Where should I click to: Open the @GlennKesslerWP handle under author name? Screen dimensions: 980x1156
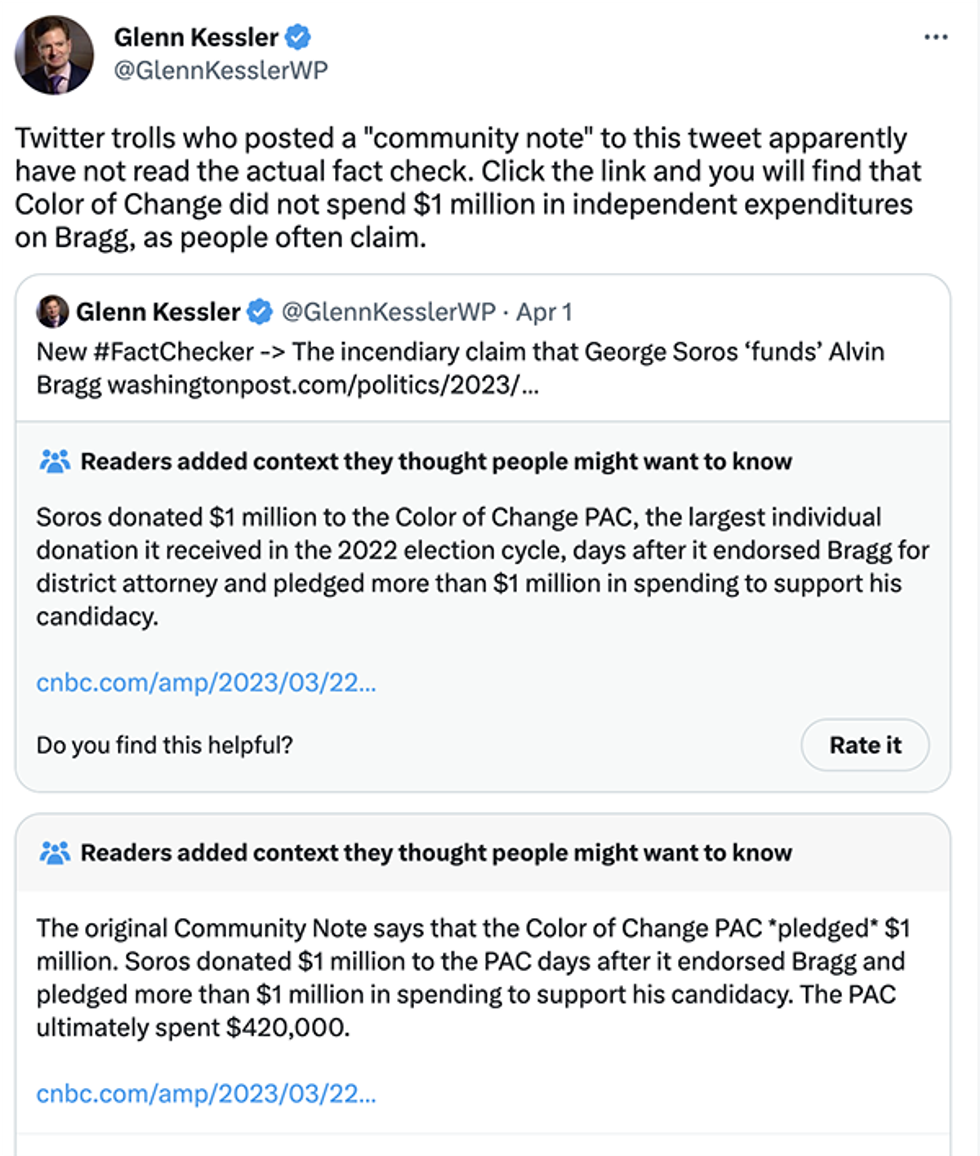pyautogui.click(x=220, y=71)
